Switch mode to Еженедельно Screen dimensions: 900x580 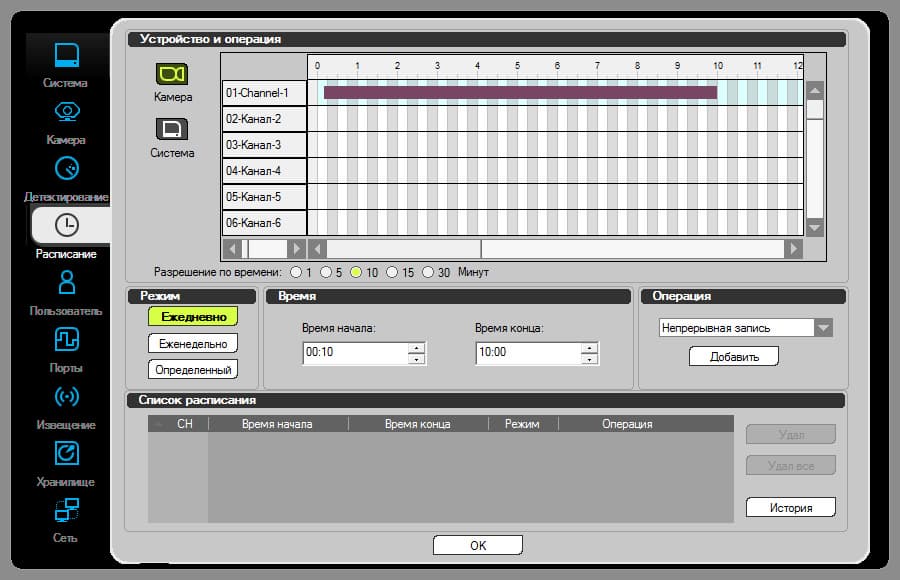coord(193,343)
